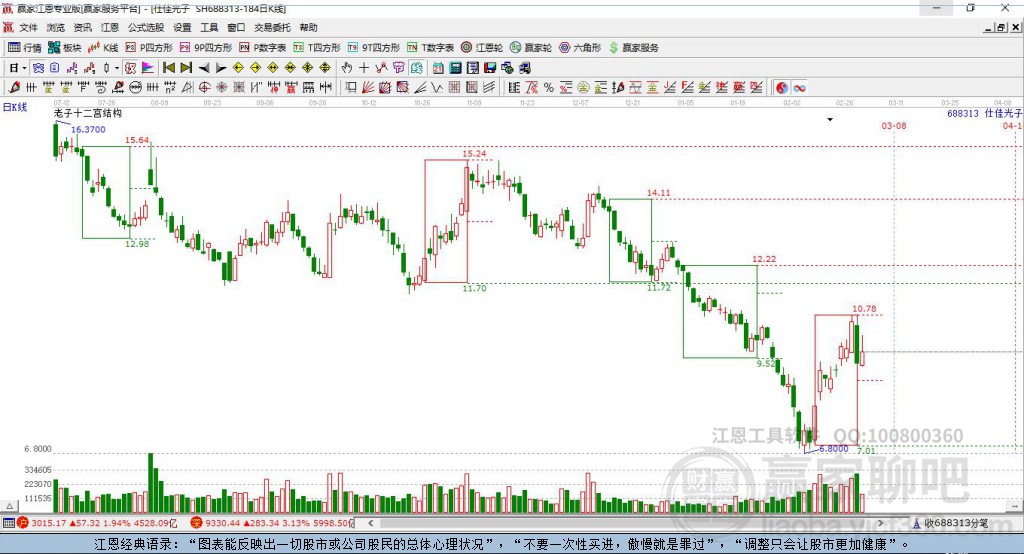Select the Gann fan lines tool
This screenshot has height=554, width=1024.
368,88
